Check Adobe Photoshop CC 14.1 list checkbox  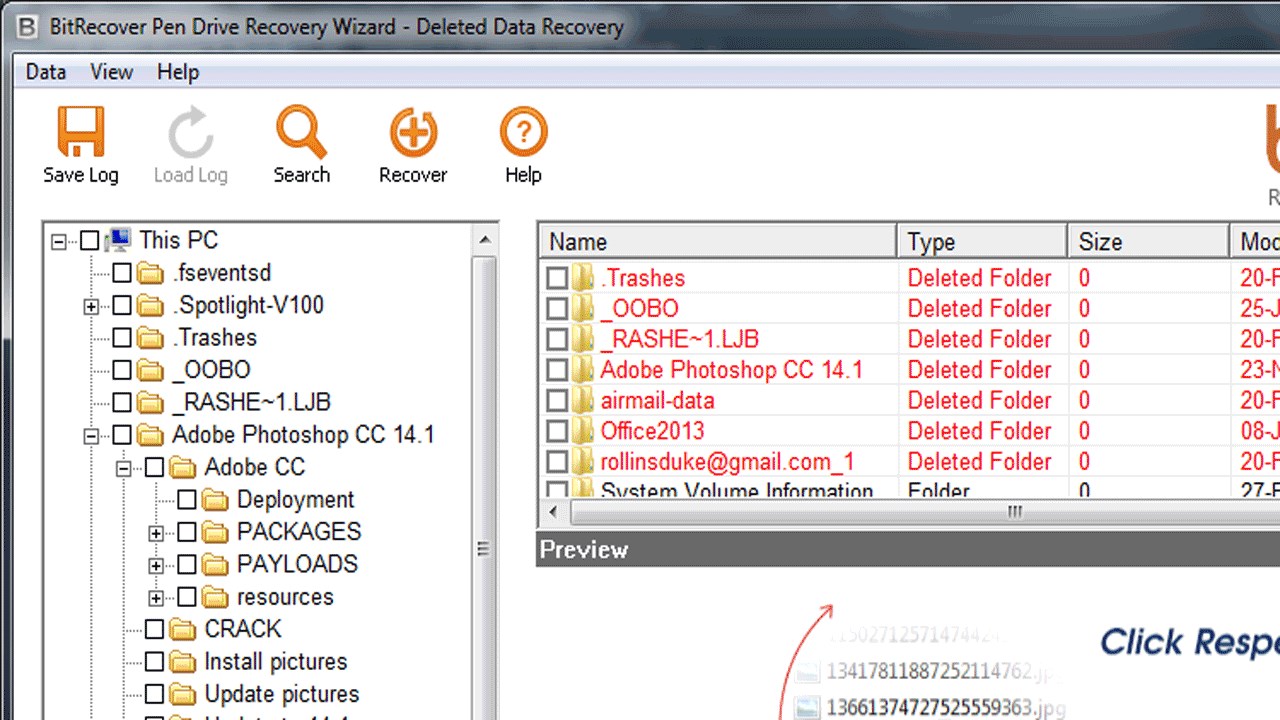click(557, 370)
